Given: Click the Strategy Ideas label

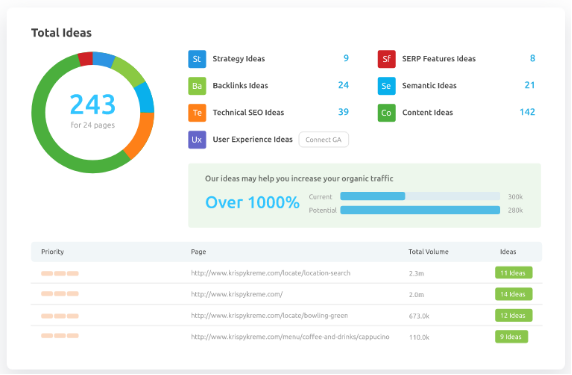Looking at the screenshot, I should coord(239,59).
